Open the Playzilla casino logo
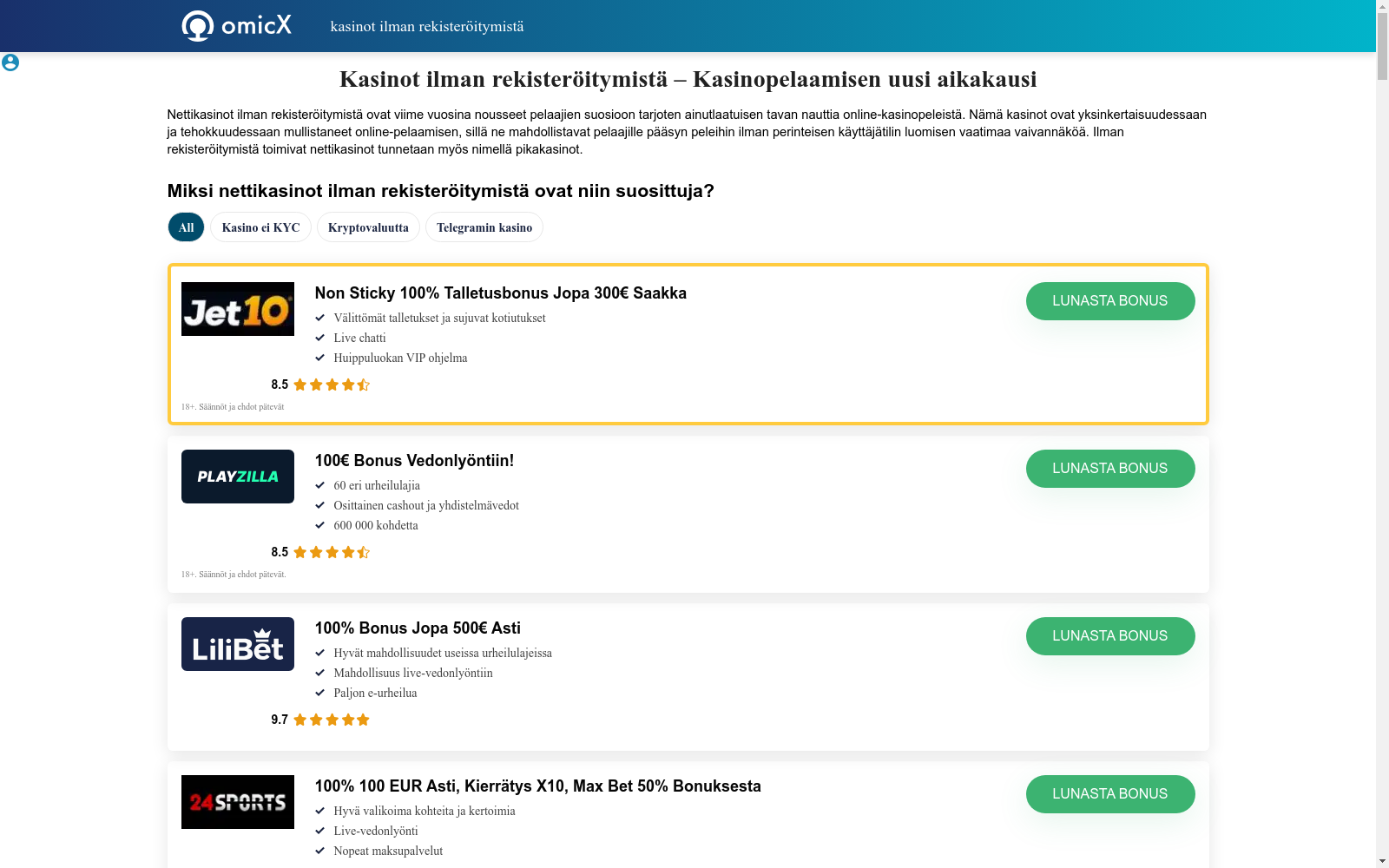 (x=238, y=477)
